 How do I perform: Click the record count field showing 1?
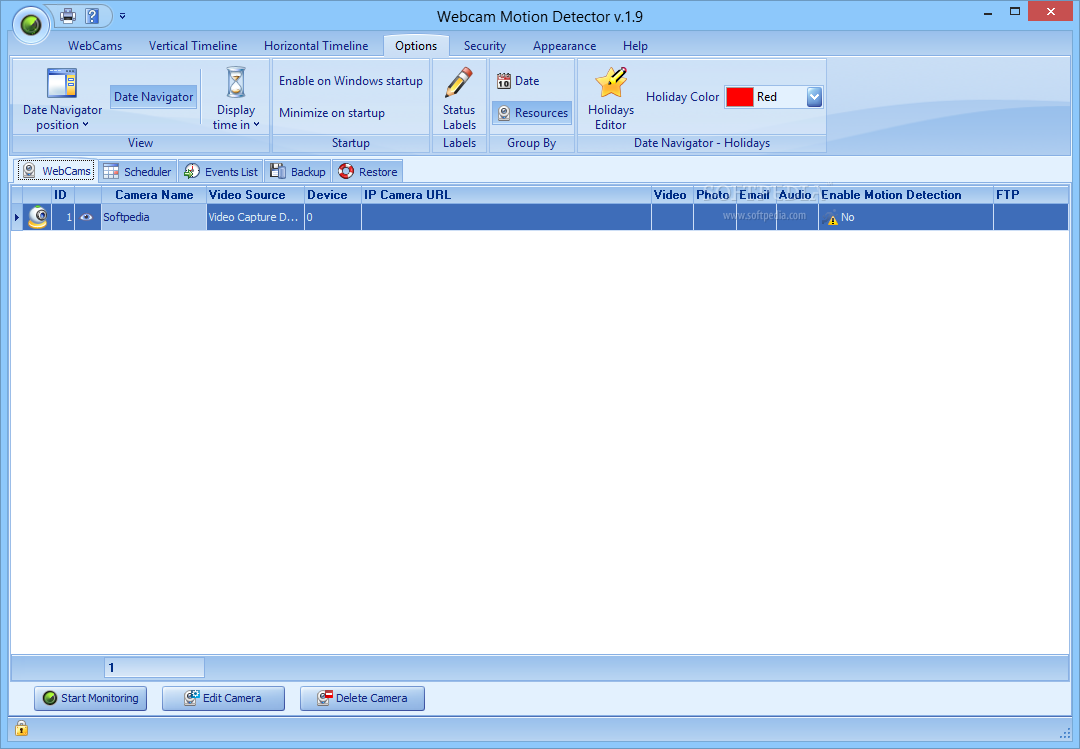coord(154,668)
